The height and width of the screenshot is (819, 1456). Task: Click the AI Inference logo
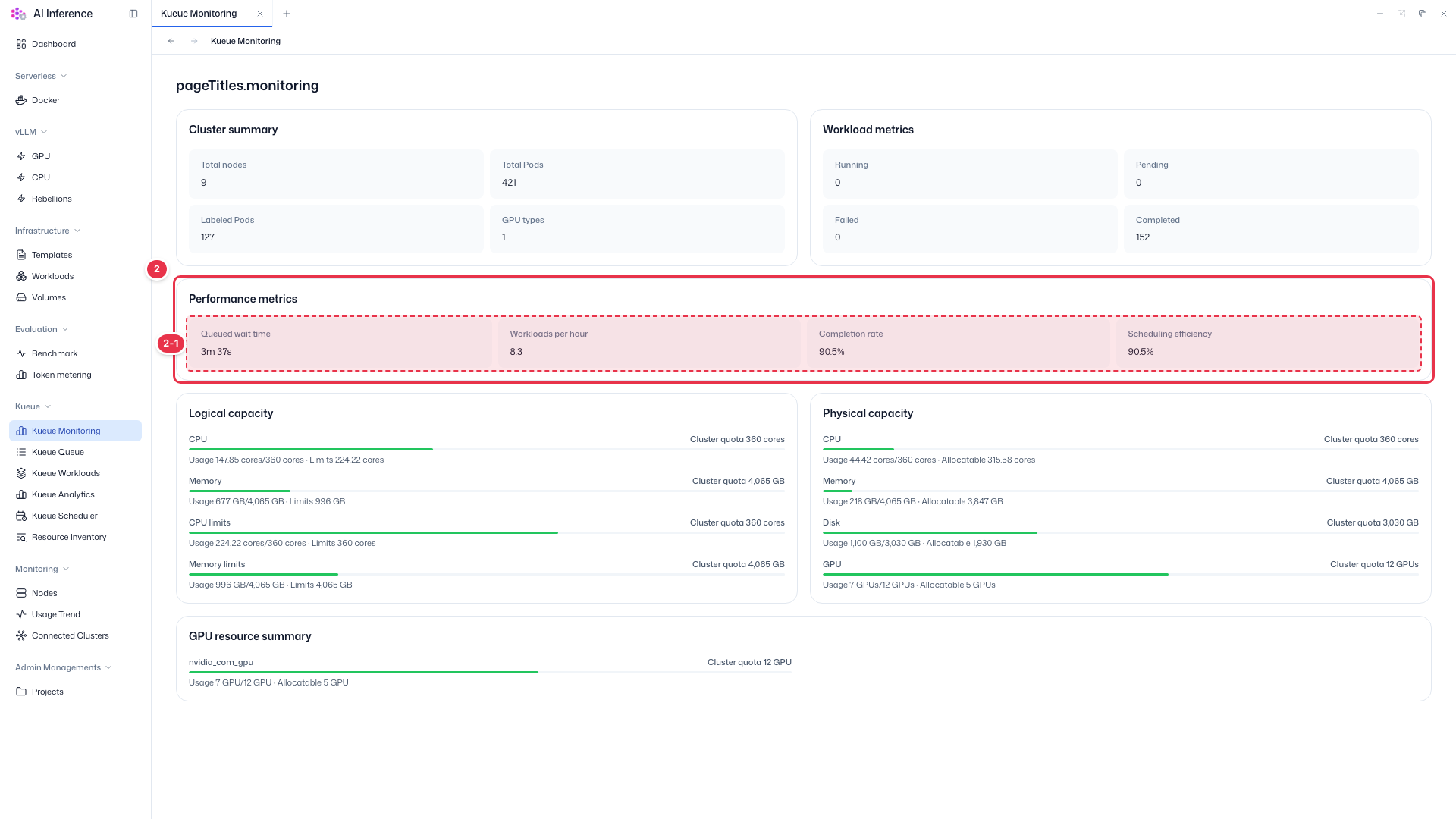(x=18, y=14)
